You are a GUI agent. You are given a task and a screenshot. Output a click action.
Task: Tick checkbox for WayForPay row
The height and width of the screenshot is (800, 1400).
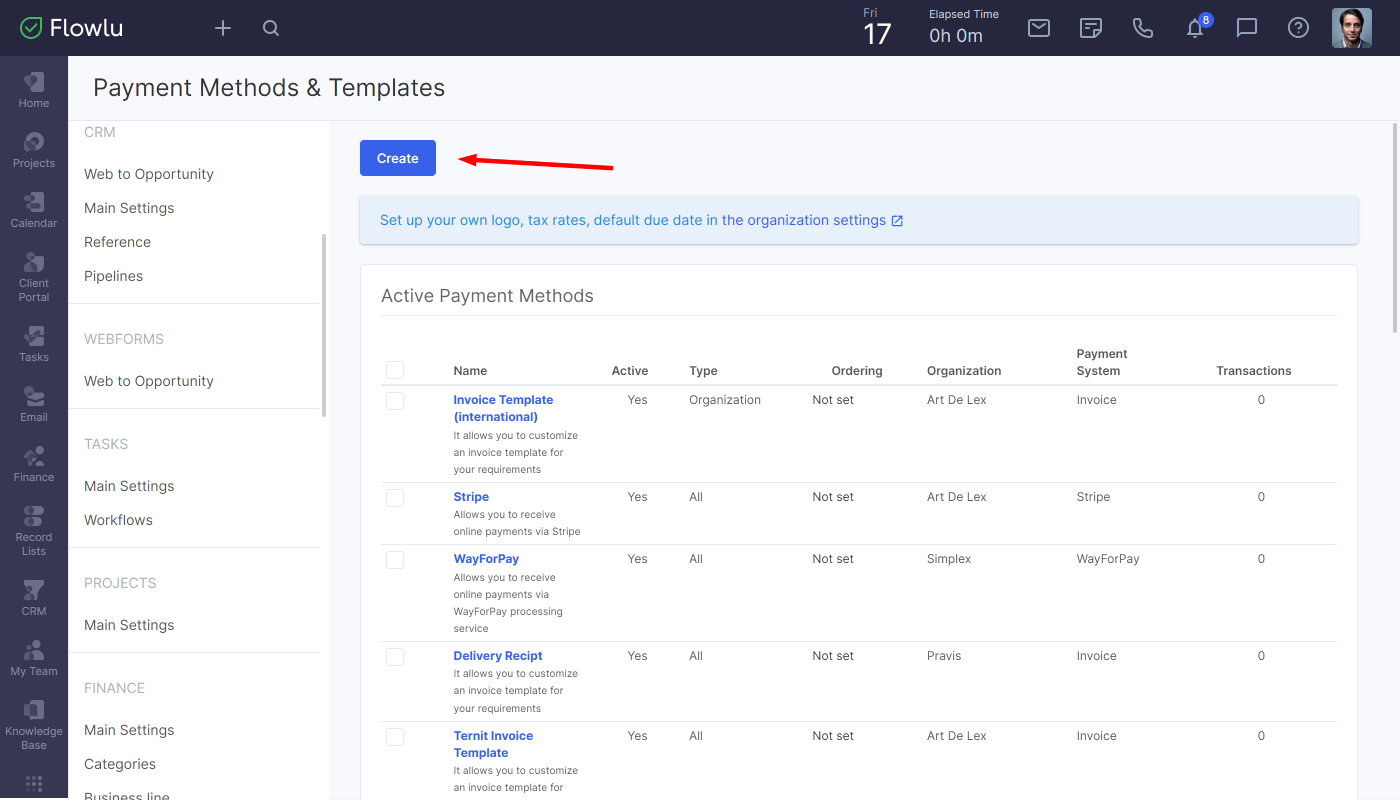395,560
